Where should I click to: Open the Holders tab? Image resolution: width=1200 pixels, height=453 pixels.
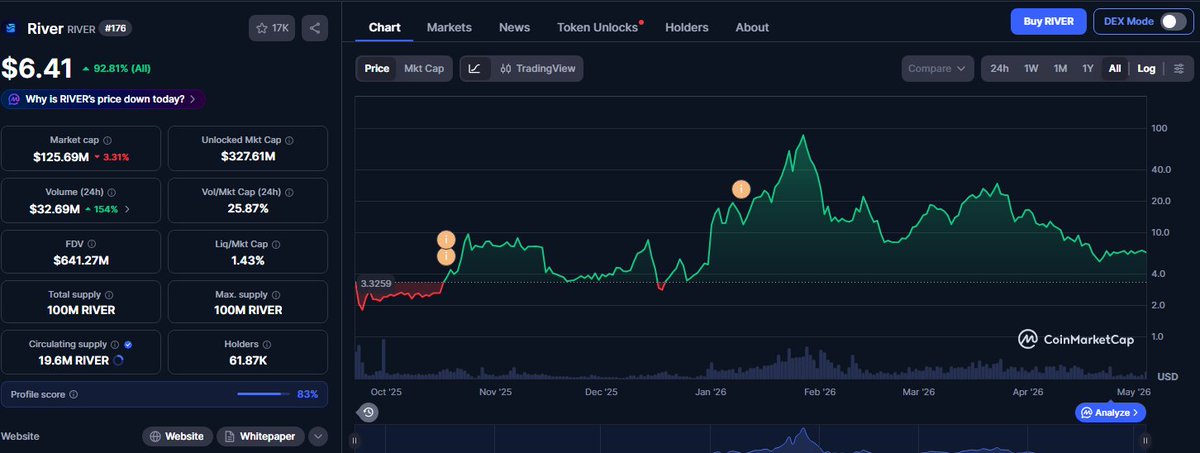tap(686, 27)
